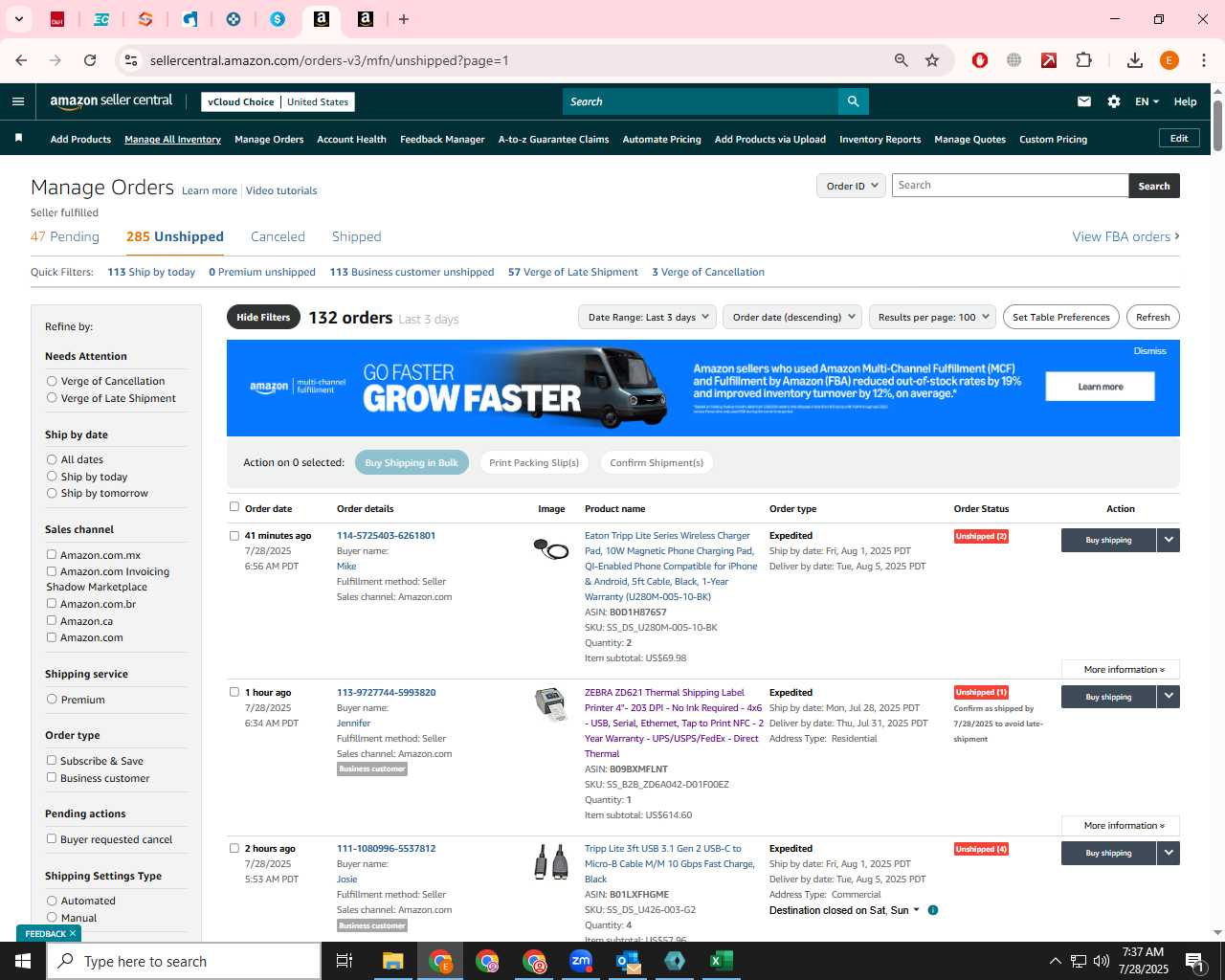Click Set Table Preferences button
The image size is (1225, 980).
click(x=1060, y=317)
